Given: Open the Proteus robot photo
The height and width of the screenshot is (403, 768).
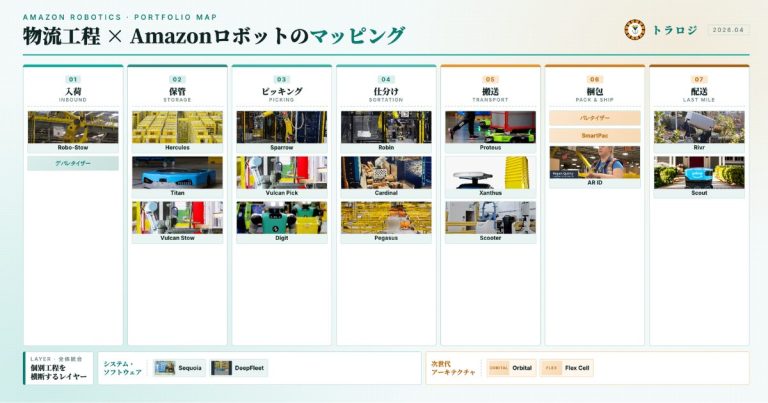Looking at the screenshot, I should [490, 127].
